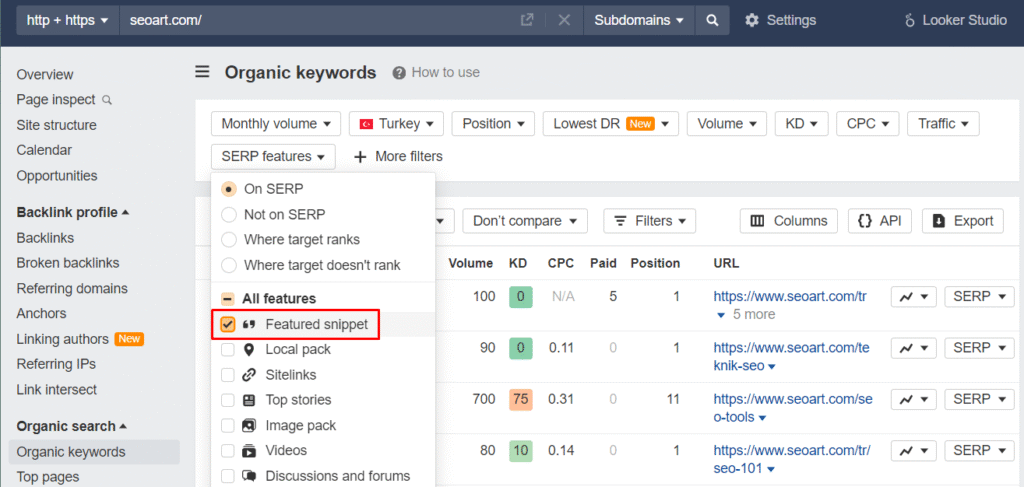Collapse the Organic search section
The height and width of the screenshot is (487, 1024).
point(72,426)
